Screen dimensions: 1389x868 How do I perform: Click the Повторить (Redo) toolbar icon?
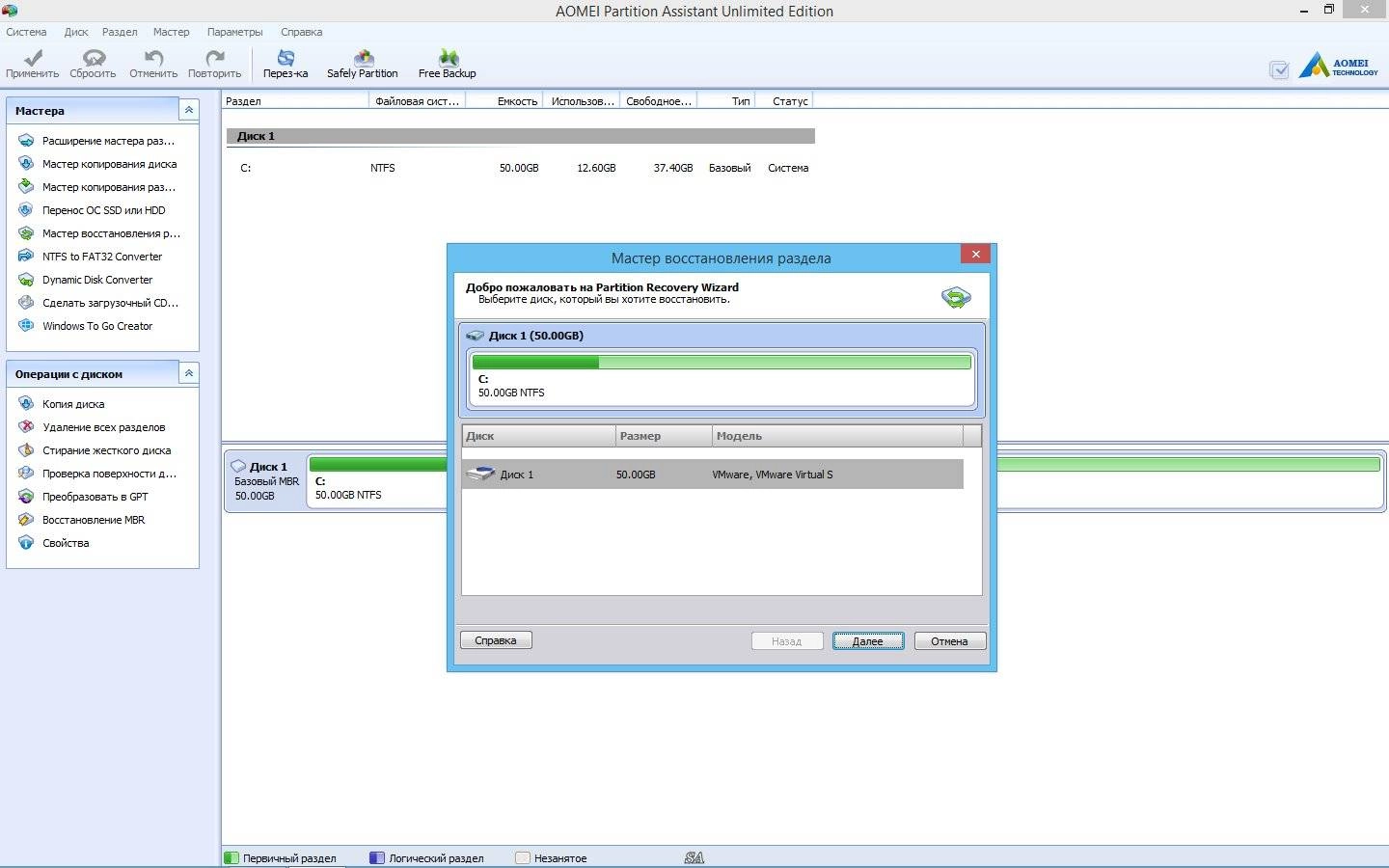(214, 64)
